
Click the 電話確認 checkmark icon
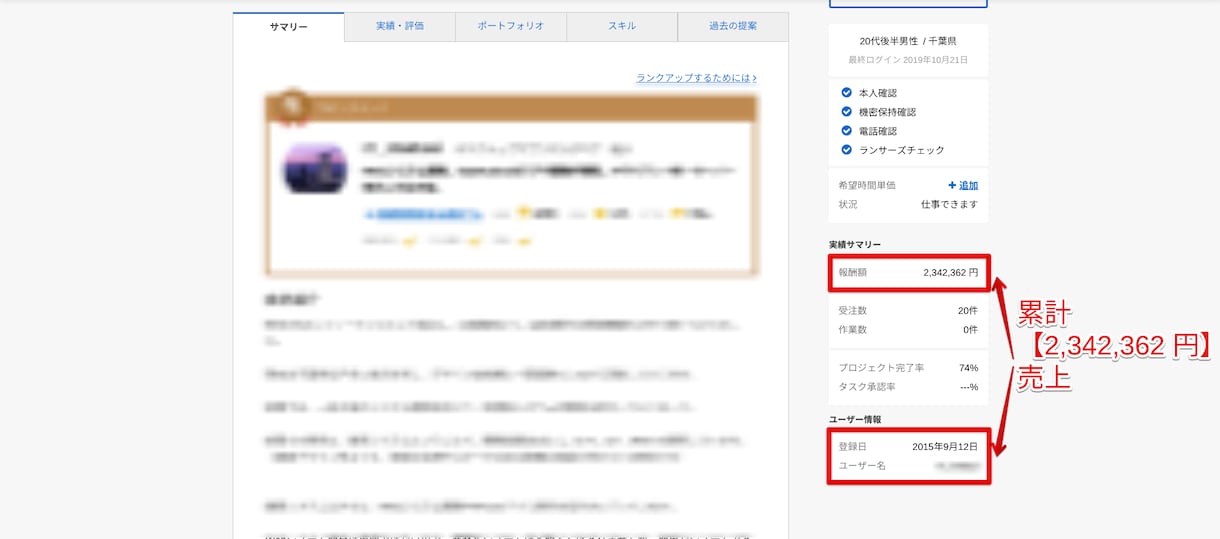[847, 131]
